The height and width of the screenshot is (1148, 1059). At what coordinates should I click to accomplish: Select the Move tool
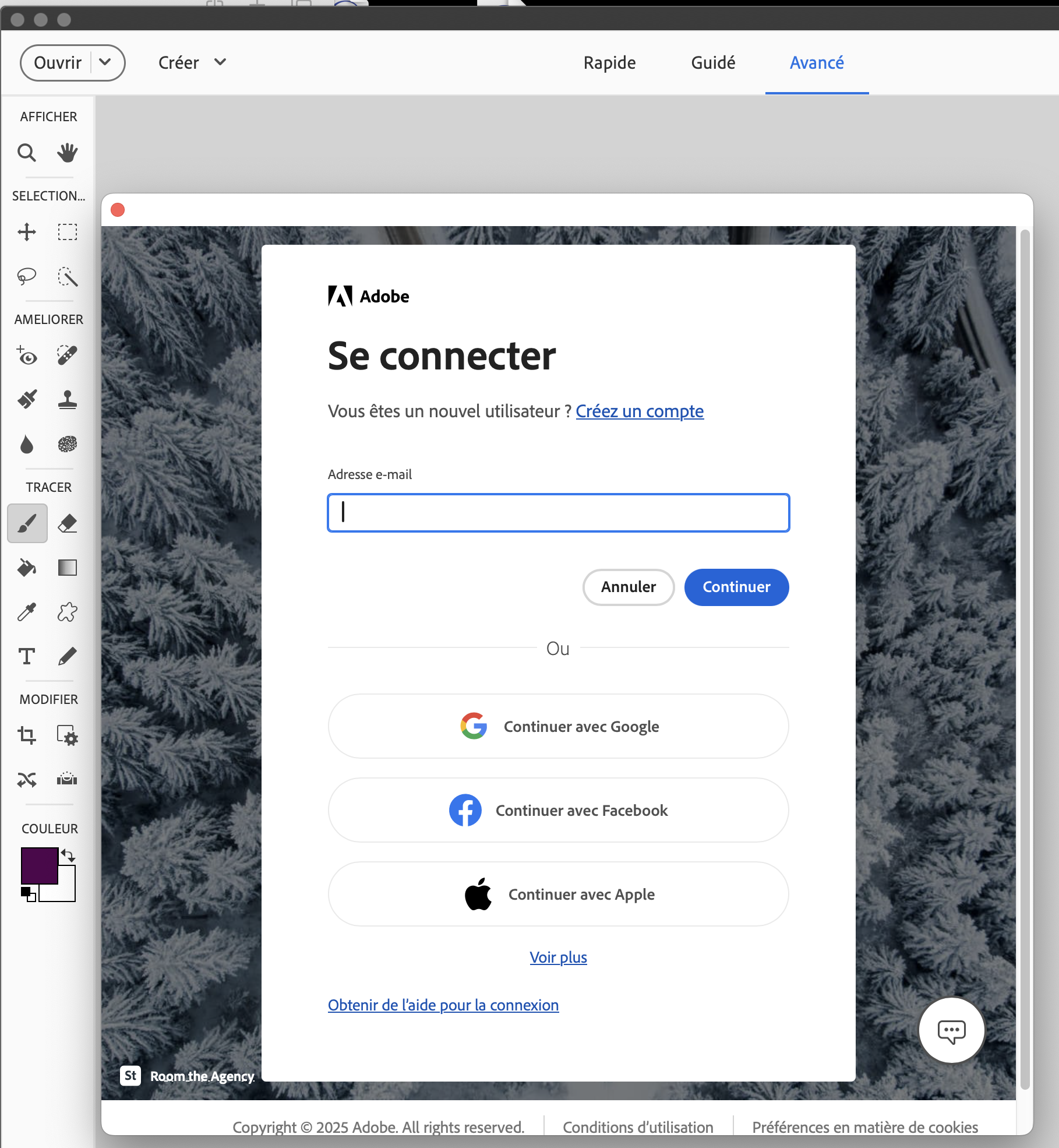[27, 232]
